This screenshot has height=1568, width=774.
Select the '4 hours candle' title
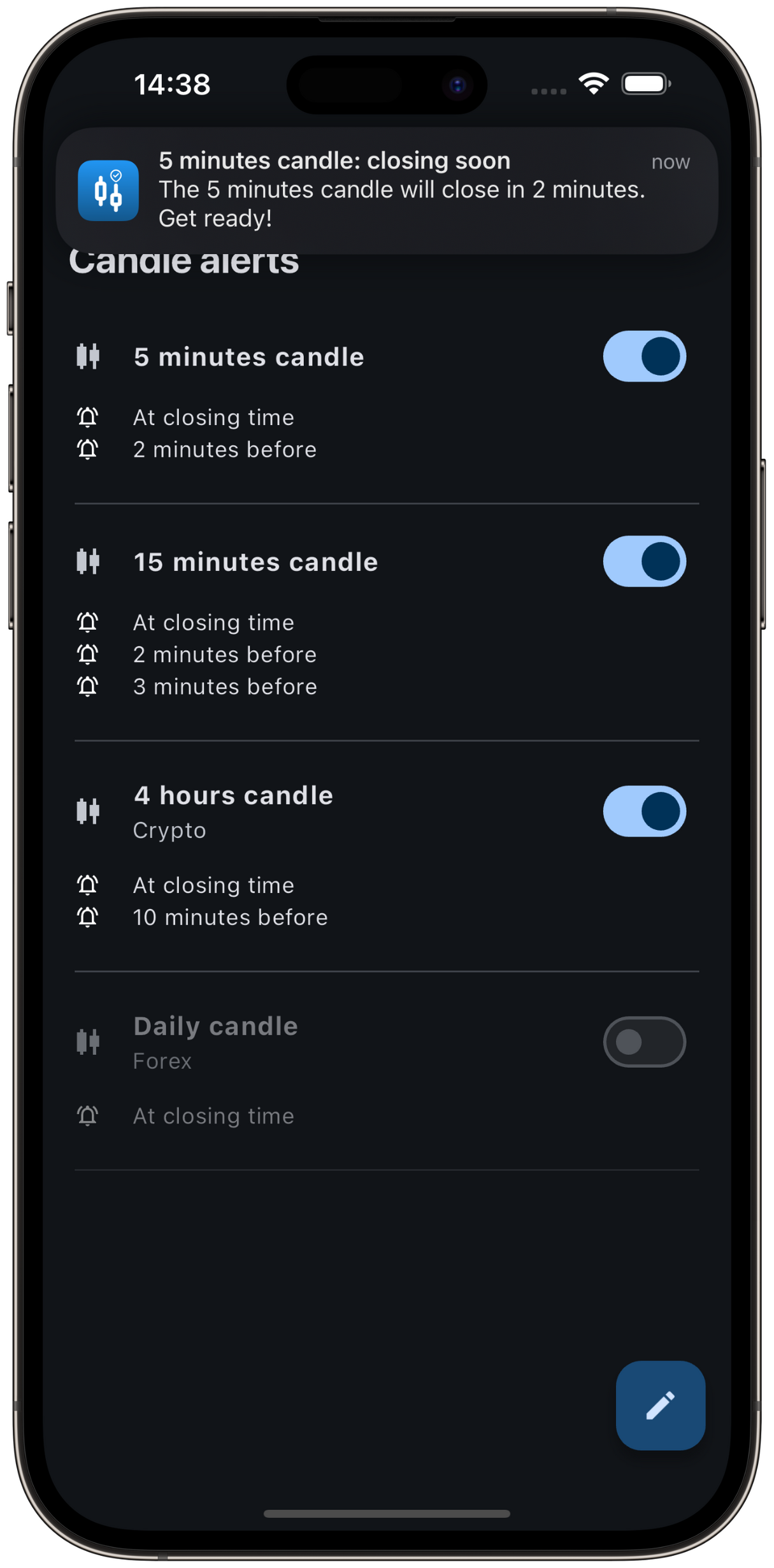pos(233,795)
